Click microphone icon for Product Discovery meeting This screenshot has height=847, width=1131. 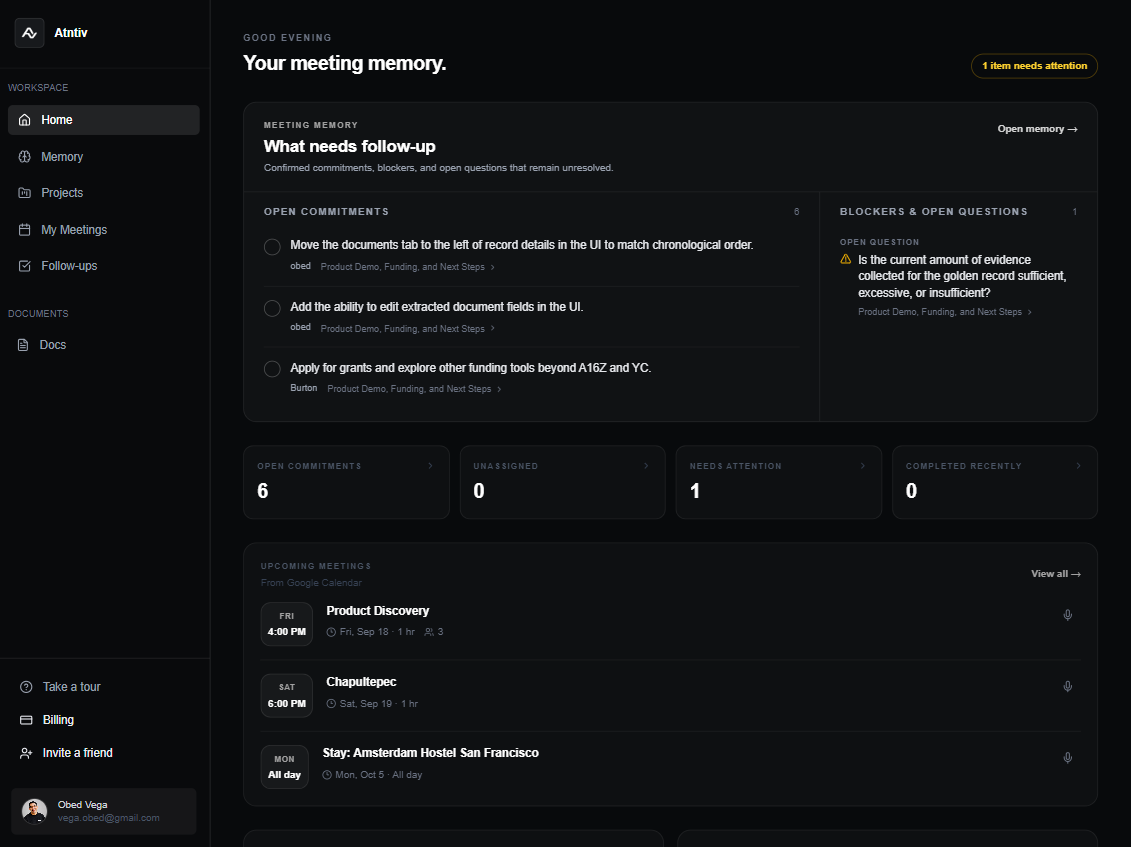(1068, 615)
